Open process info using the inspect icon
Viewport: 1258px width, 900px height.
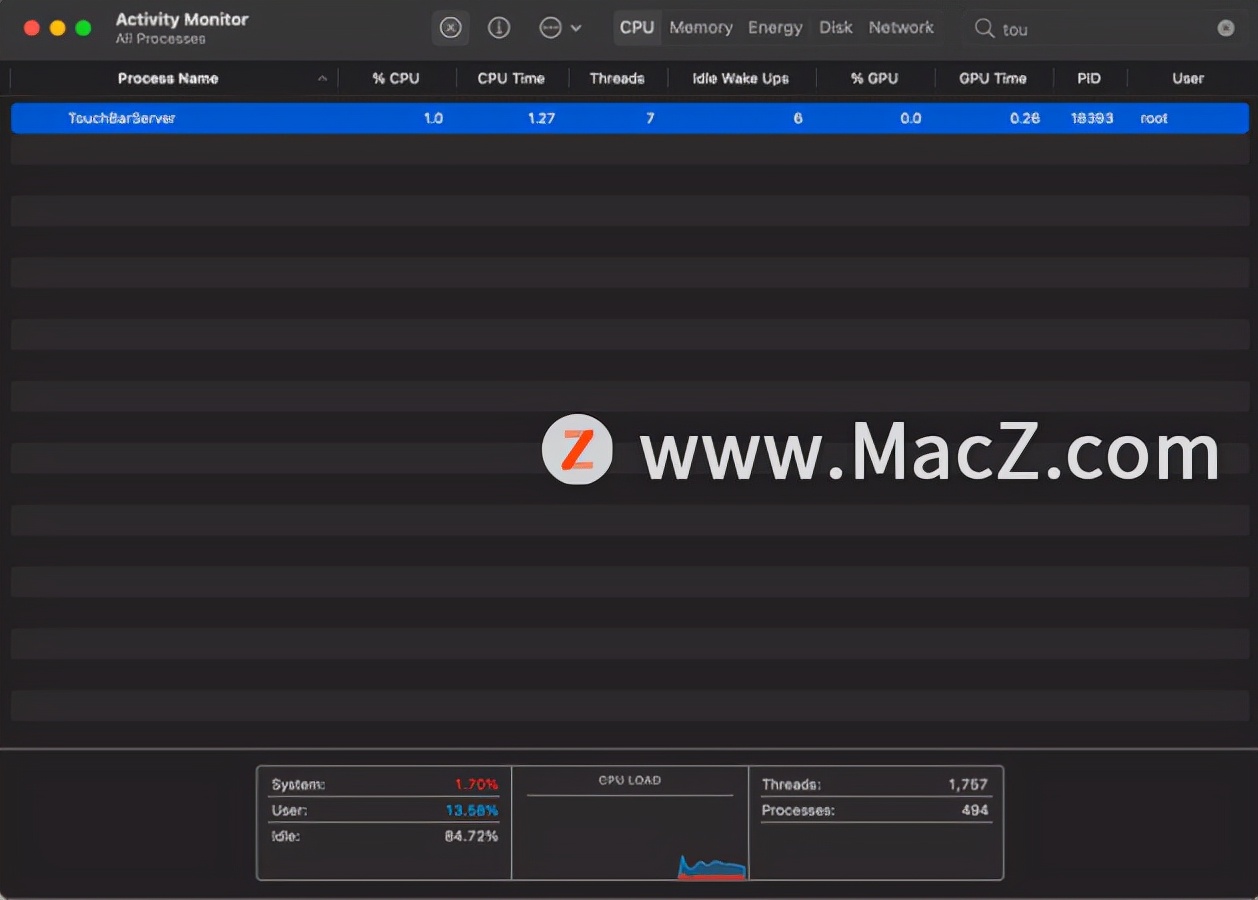point(499,27)
